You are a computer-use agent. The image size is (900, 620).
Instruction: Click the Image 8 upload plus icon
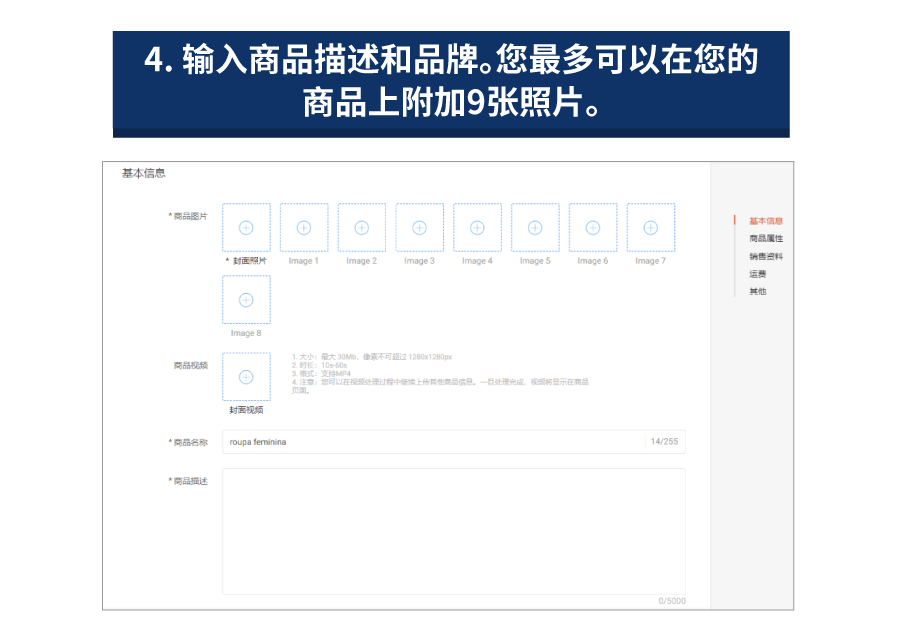245,299
